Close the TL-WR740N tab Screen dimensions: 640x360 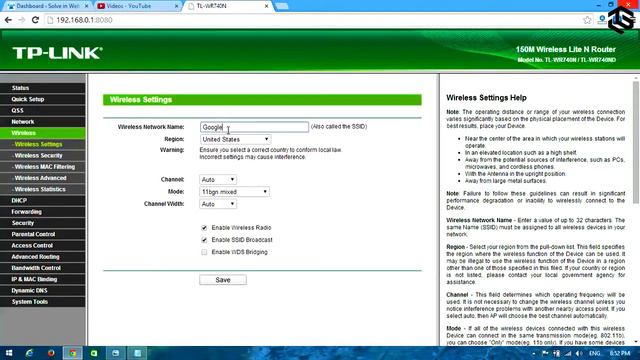coord(267,6)
